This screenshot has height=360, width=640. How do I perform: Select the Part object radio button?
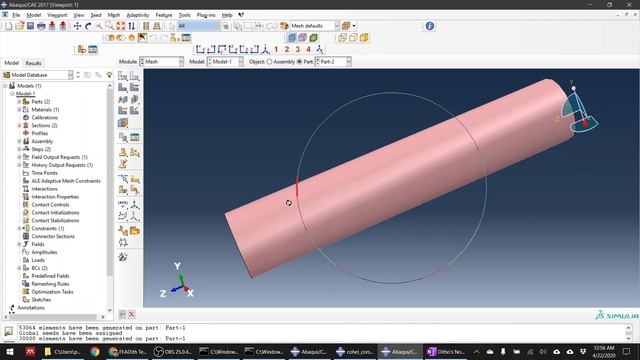pos(300,62)
